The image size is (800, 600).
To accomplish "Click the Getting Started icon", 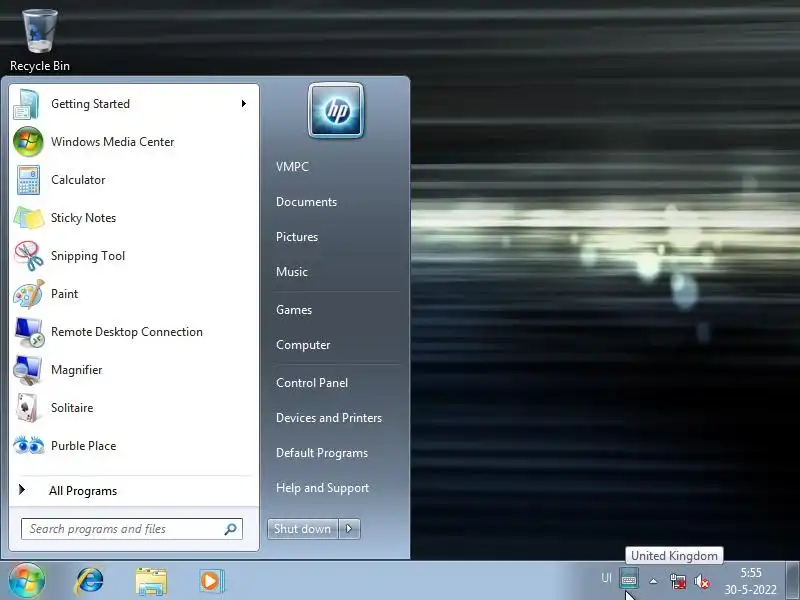I will [27, 104].
